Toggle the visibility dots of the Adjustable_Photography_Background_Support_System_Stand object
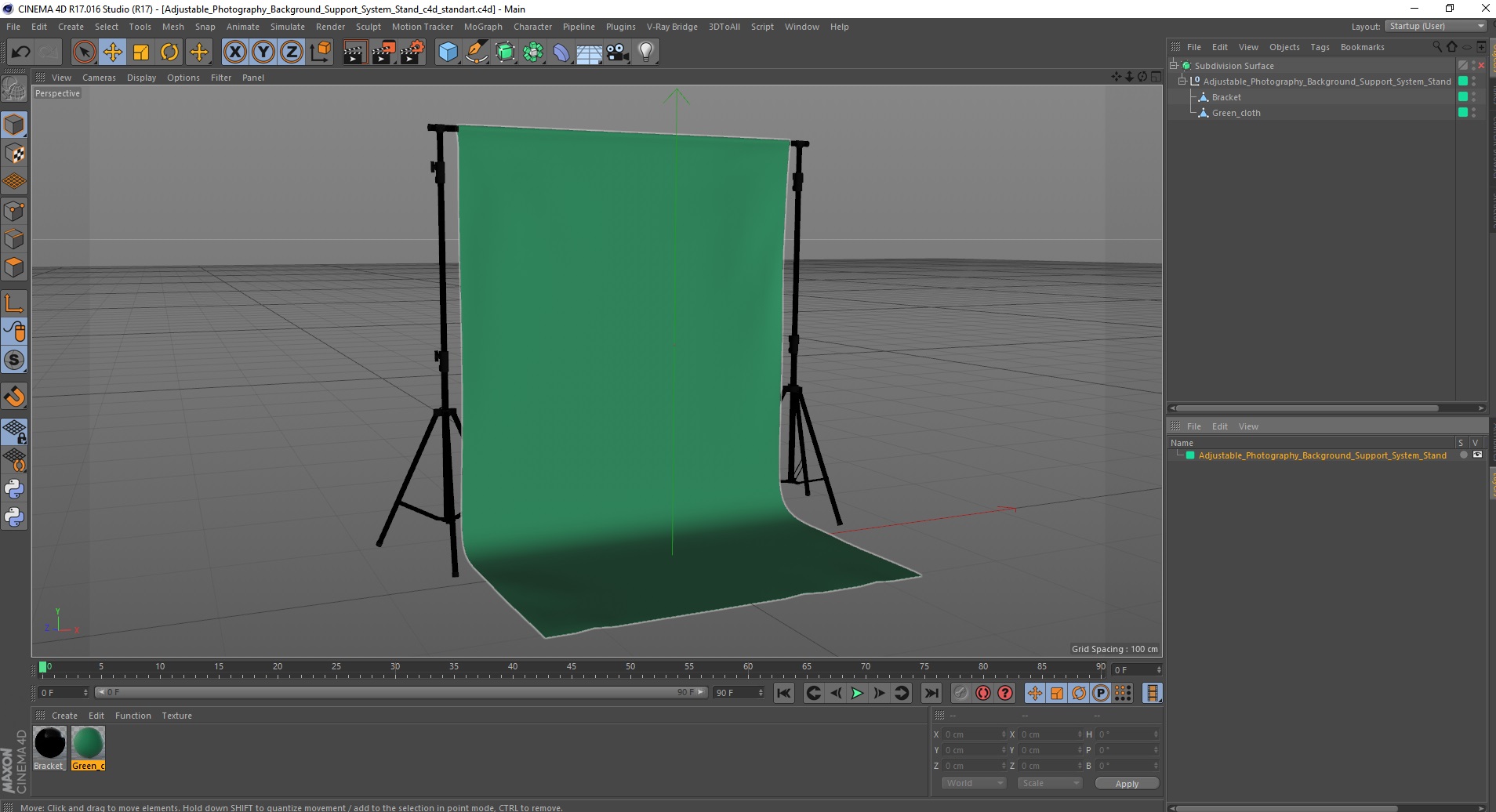 click(x=1474, y=81)
